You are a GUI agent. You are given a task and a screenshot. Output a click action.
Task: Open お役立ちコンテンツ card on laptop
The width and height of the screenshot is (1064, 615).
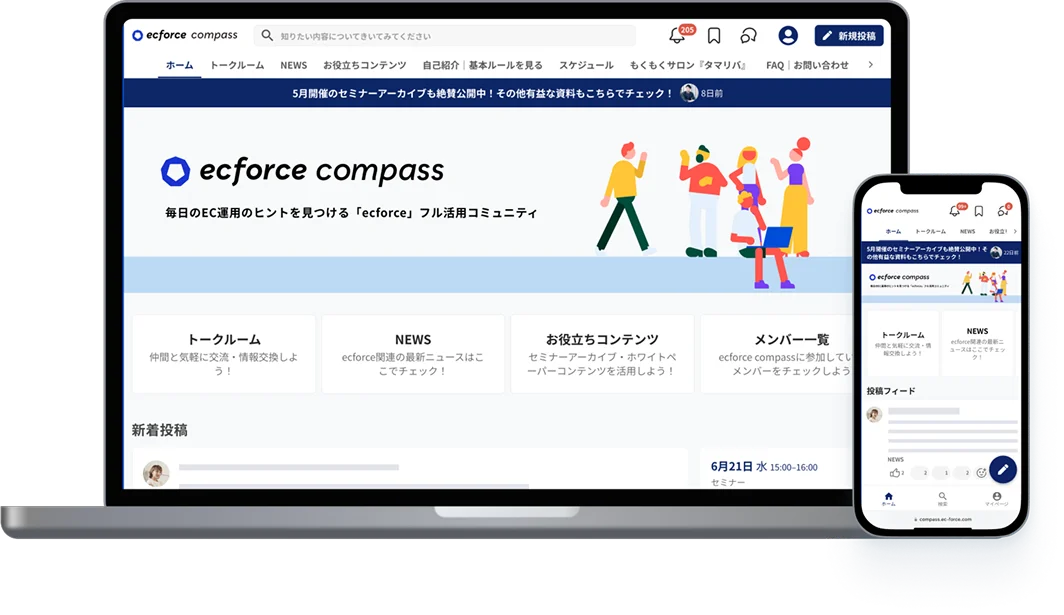pos(602,354)
